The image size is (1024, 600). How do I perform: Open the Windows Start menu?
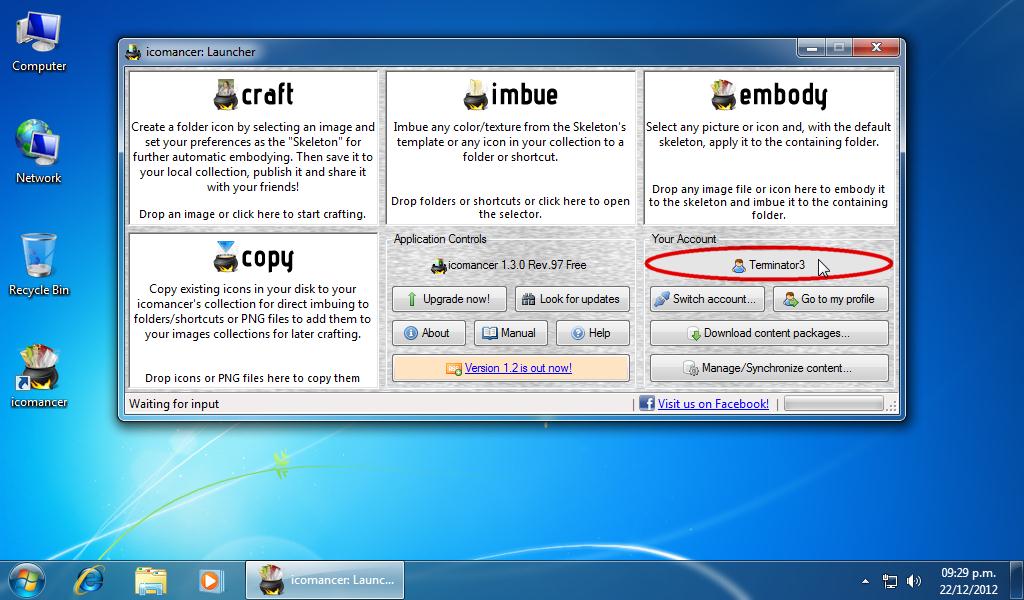tap(27, 580)
